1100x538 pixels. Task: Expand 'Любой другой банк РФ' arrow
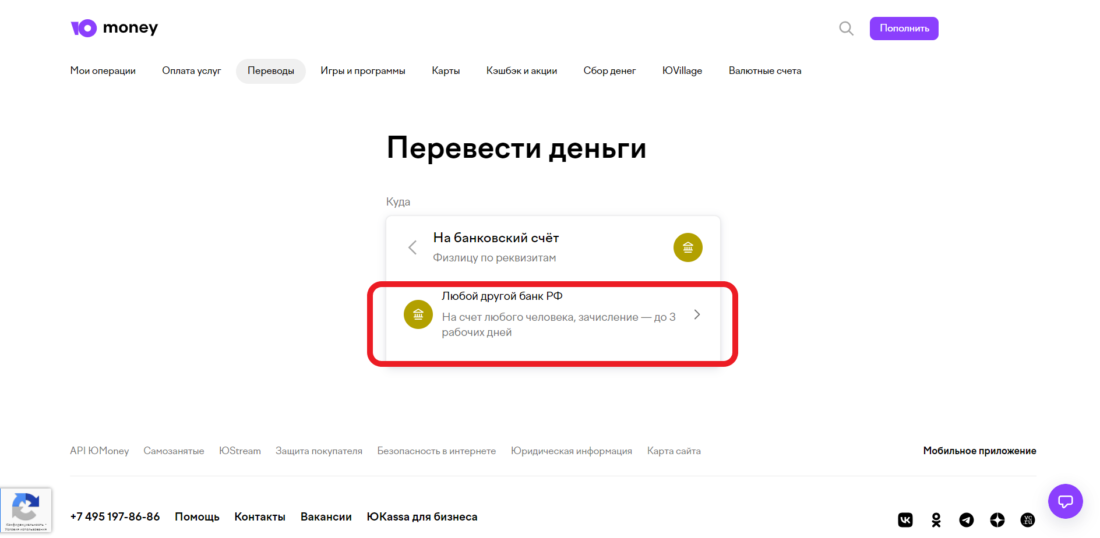tap(697, 315)
